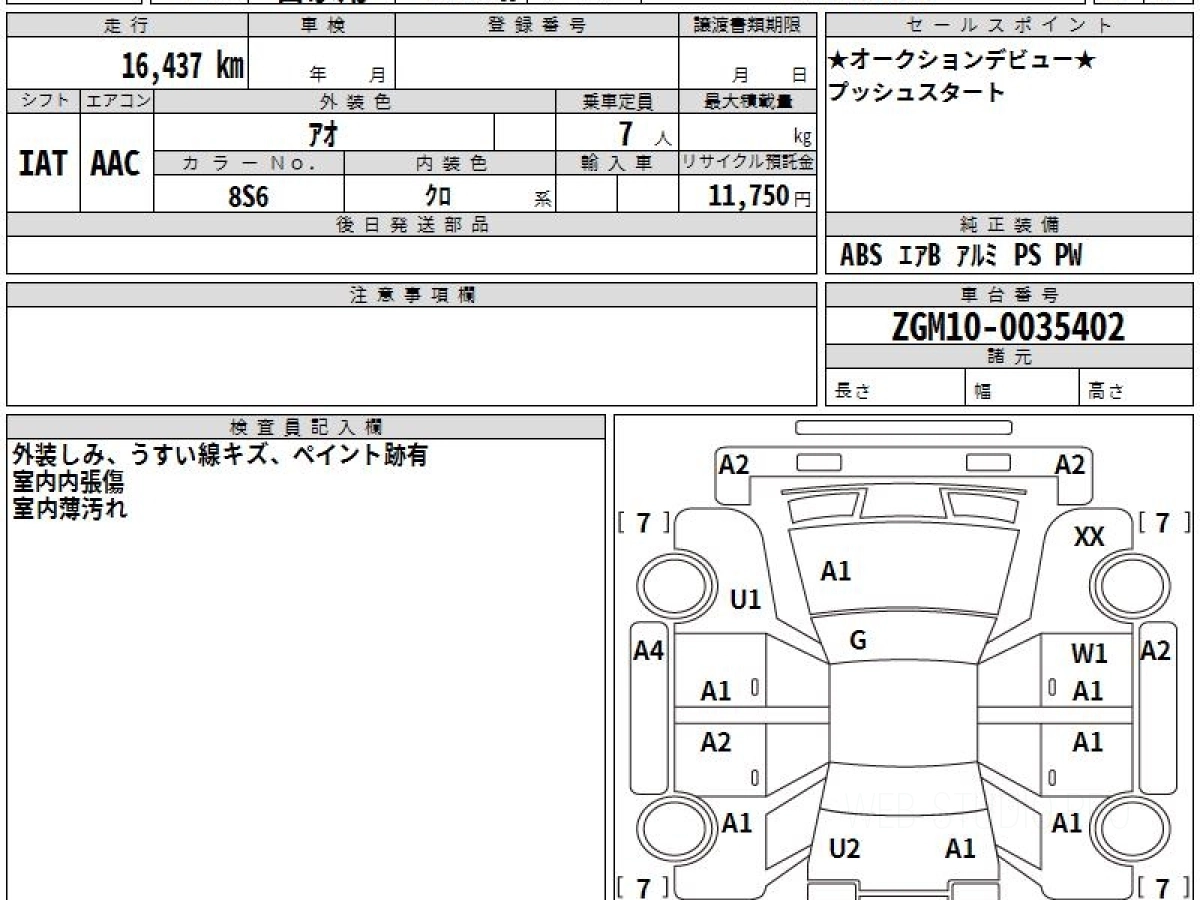Click the 幅 dimension label

pyautogui.click(x=983, y=392)
